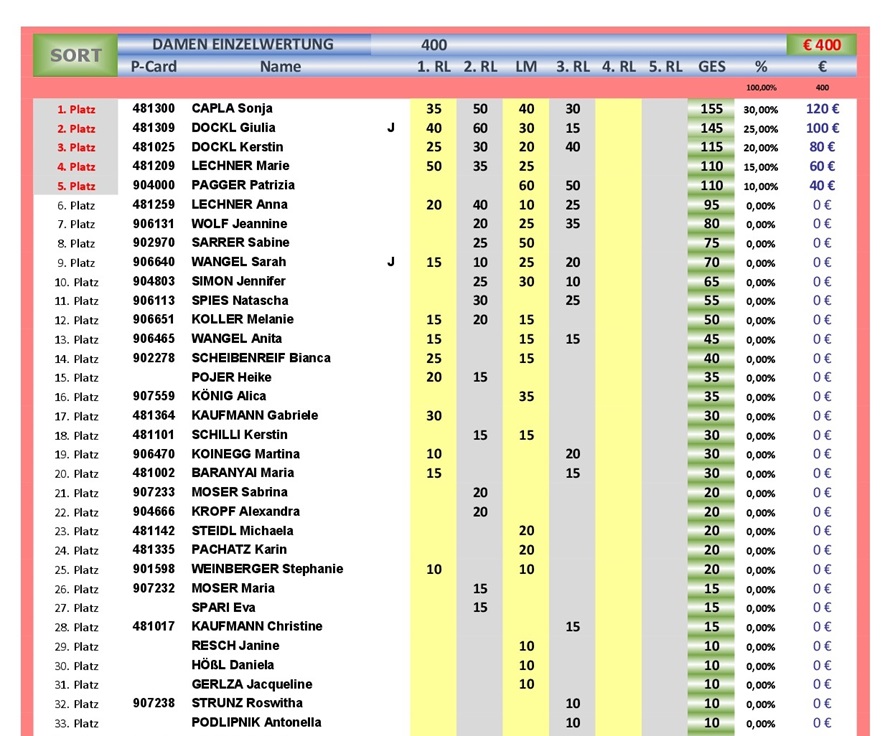Click the 10. Platz rank label

(x=77, y=282)
